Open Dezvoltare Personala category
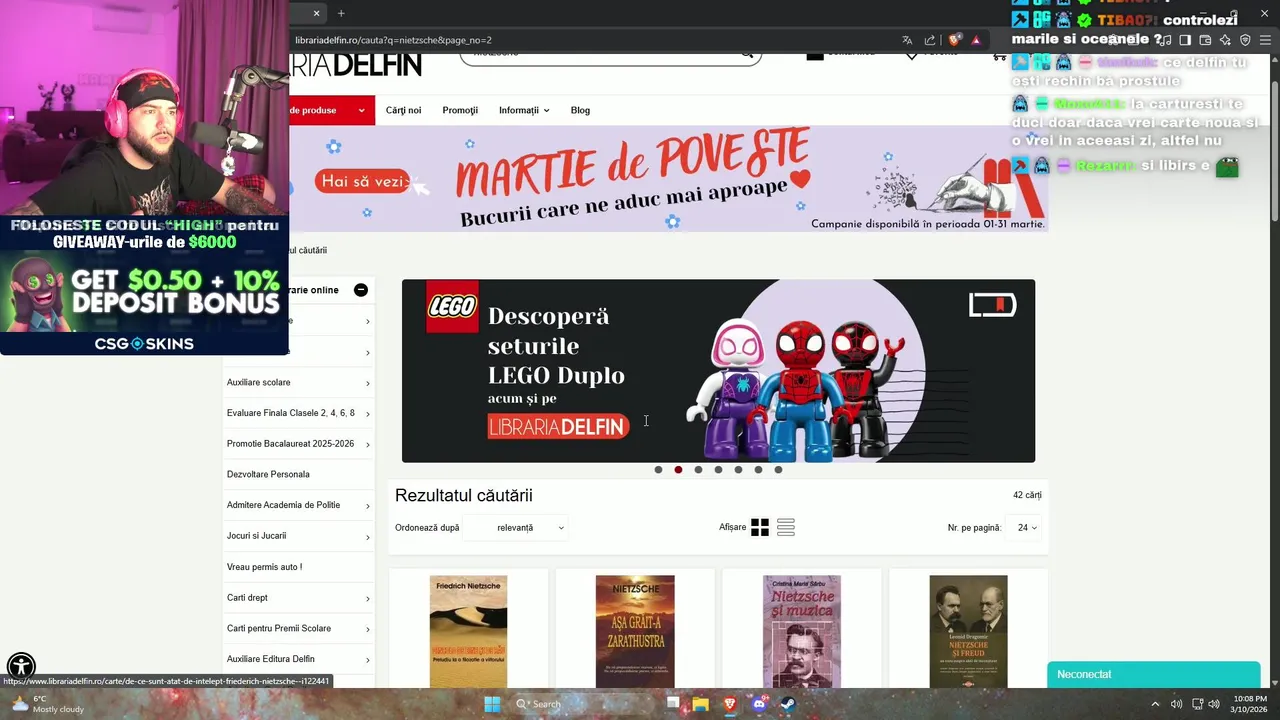Viewport: 1280px width, 720px height. pyautogui.click(x=268, y=474)
